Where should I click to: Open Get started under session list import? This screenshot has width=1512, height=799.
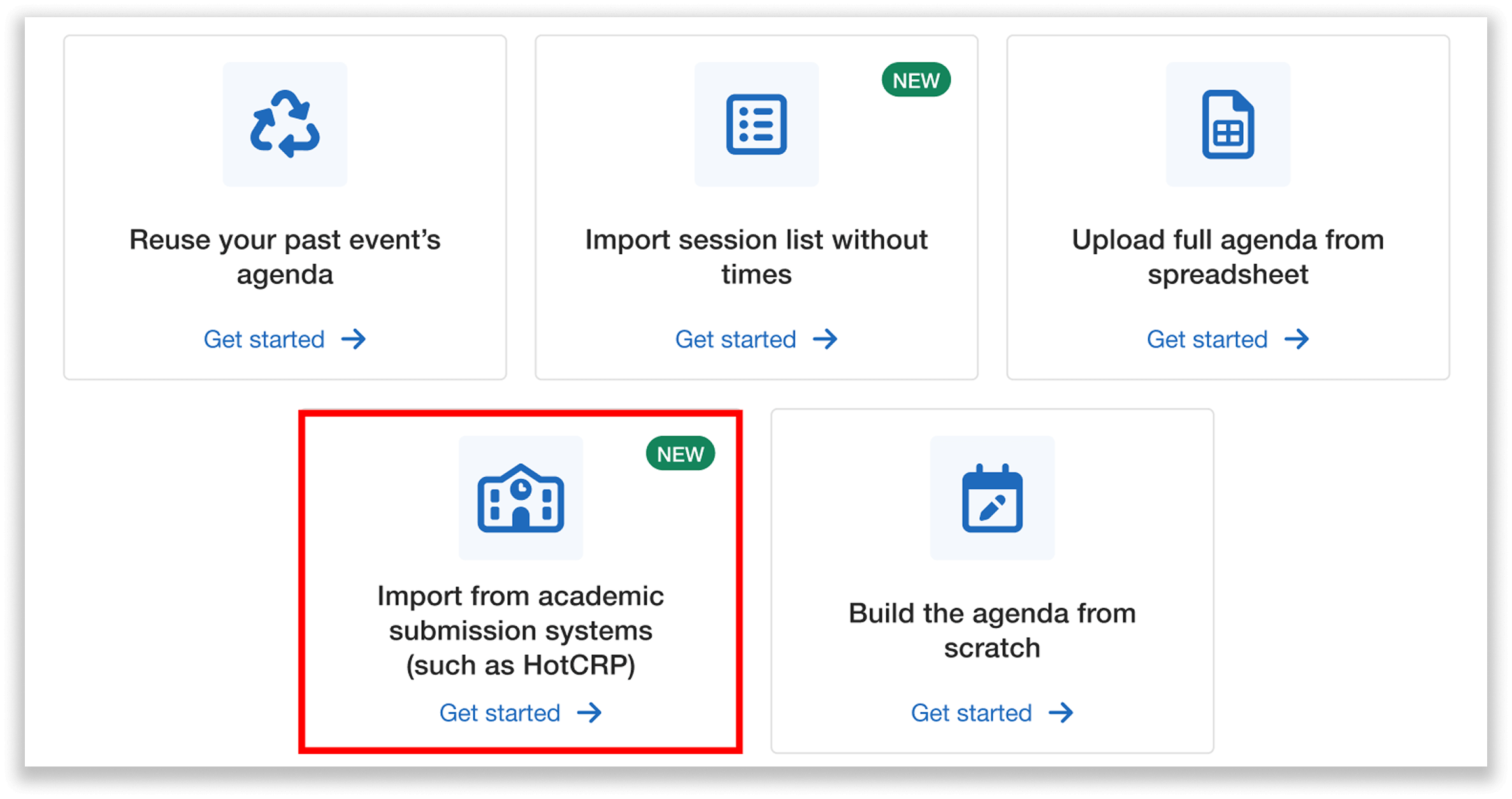coord(735,340)
